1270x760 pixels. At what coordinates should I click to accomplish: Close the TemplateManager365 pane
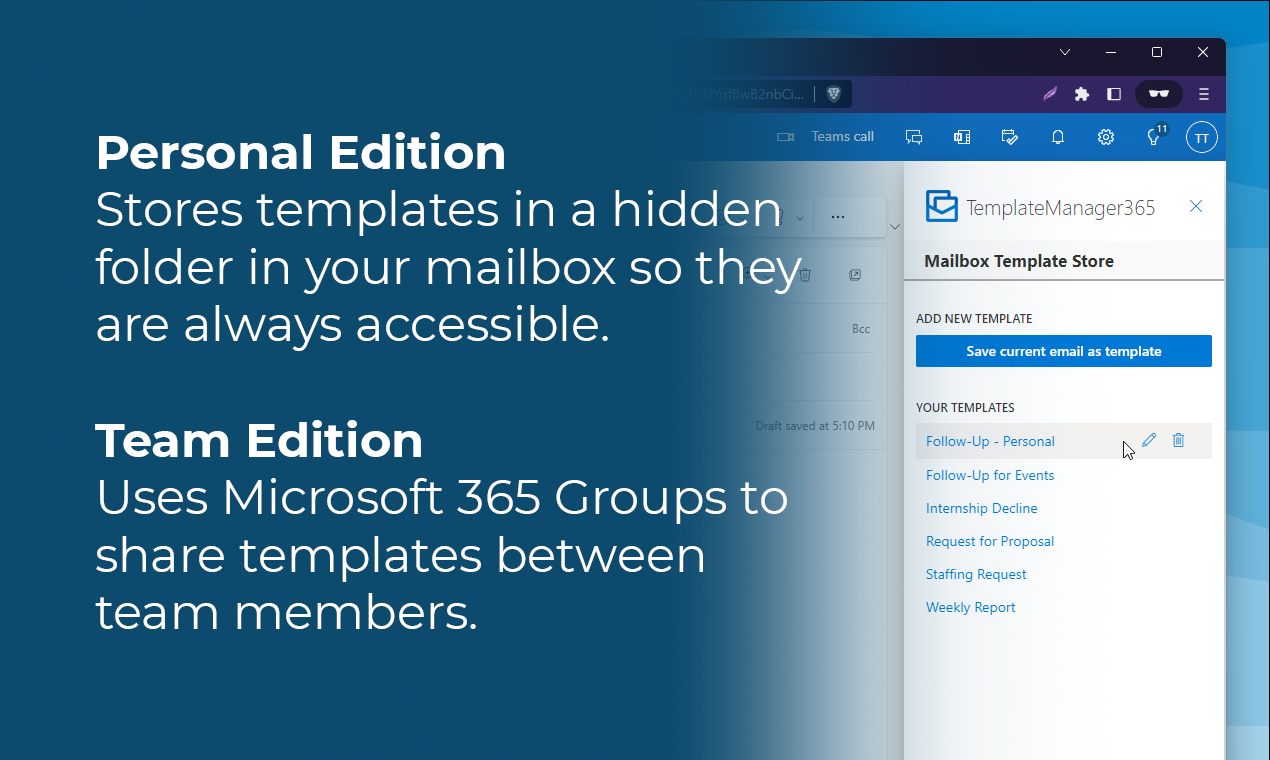click(1196, 206)
